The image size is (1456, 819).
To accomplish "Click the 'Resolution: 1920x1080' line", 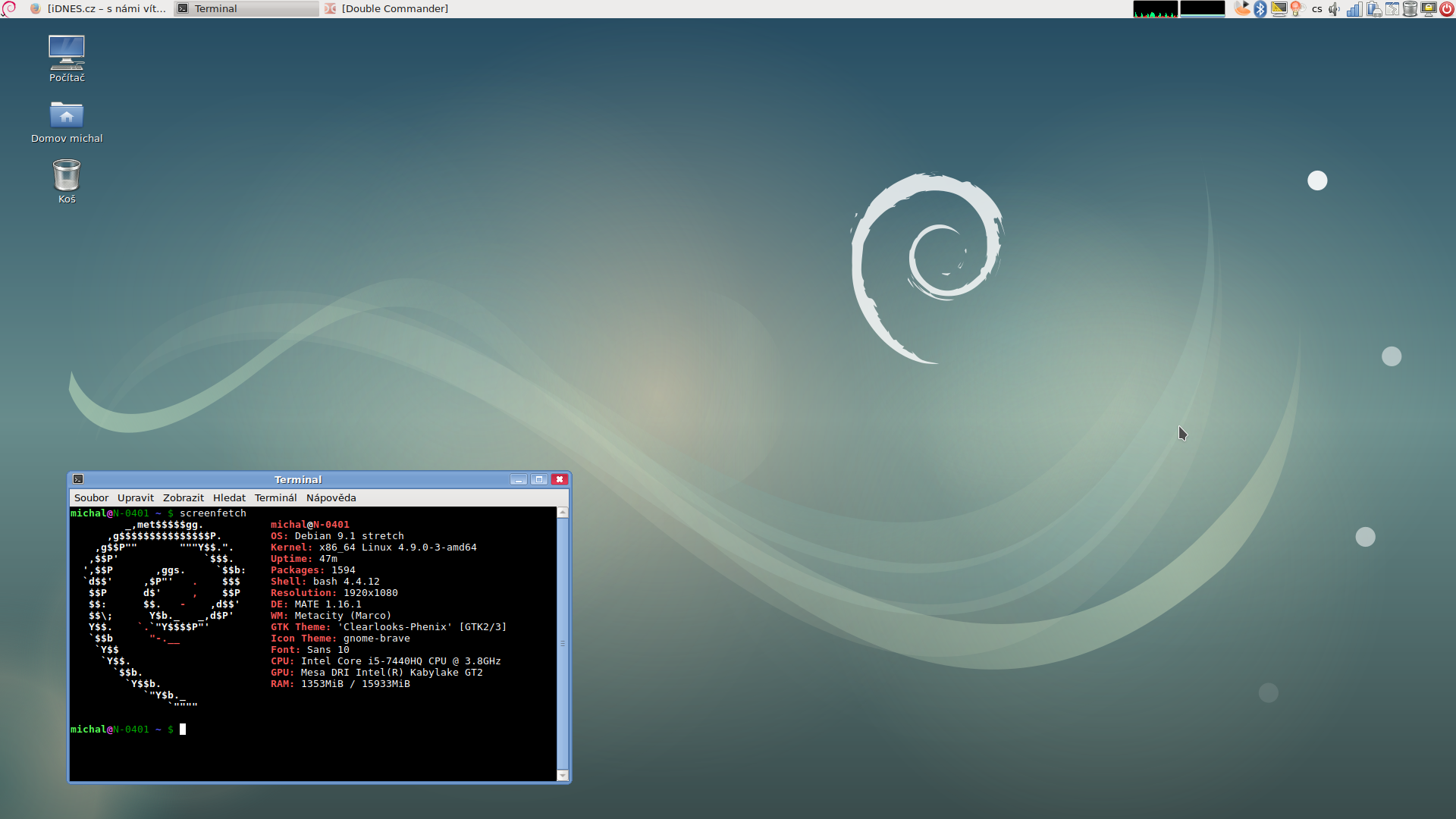I will [334, 593].
